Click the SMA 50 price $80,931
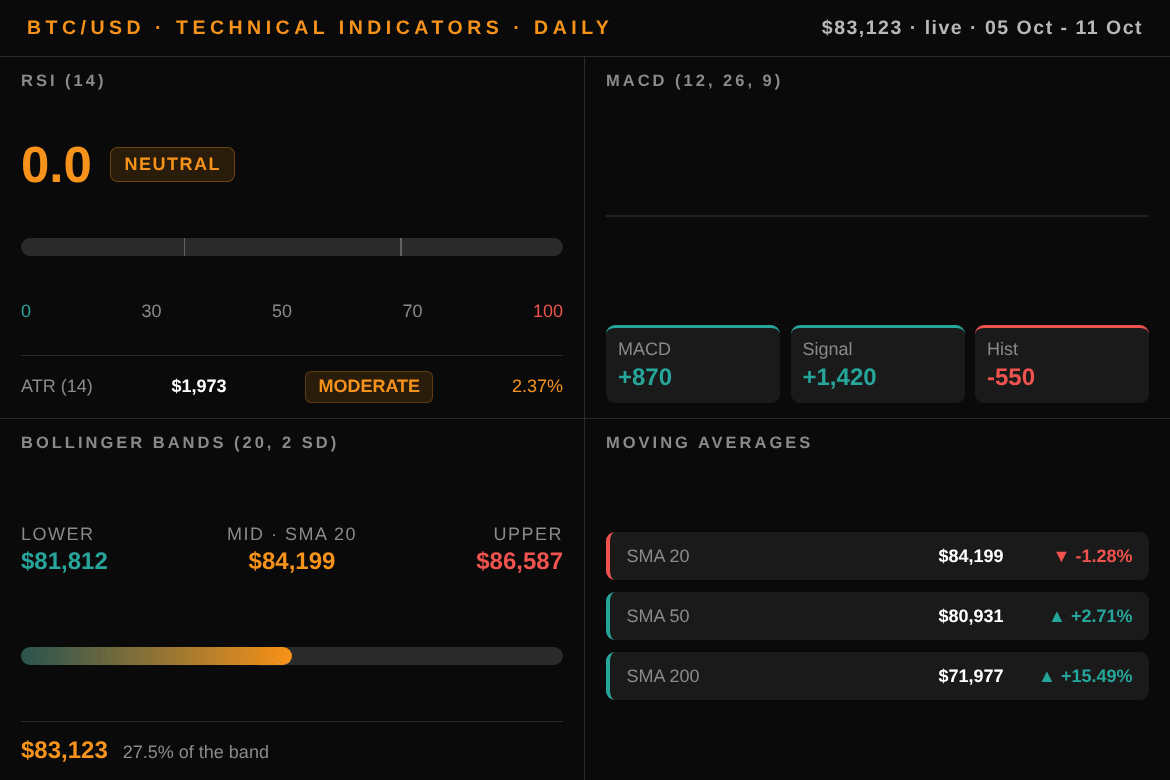This screenshot has height=780, width=1170. 971,616
